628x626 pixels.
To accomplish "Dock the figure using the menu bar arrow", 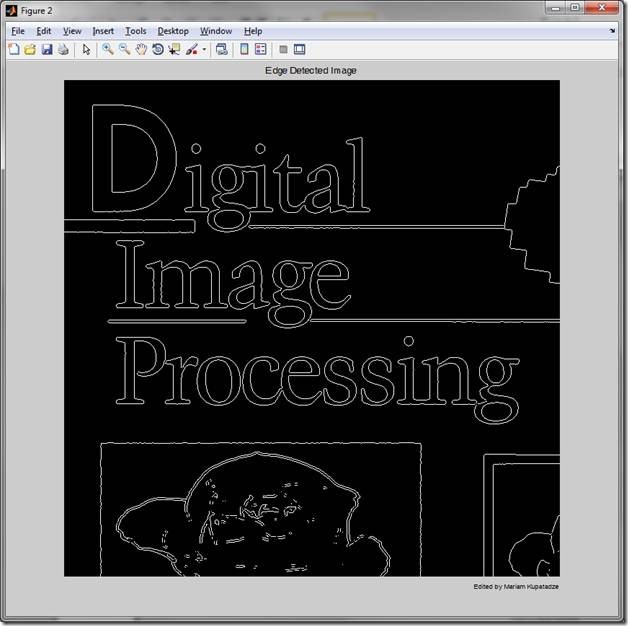I will [612, 30].
